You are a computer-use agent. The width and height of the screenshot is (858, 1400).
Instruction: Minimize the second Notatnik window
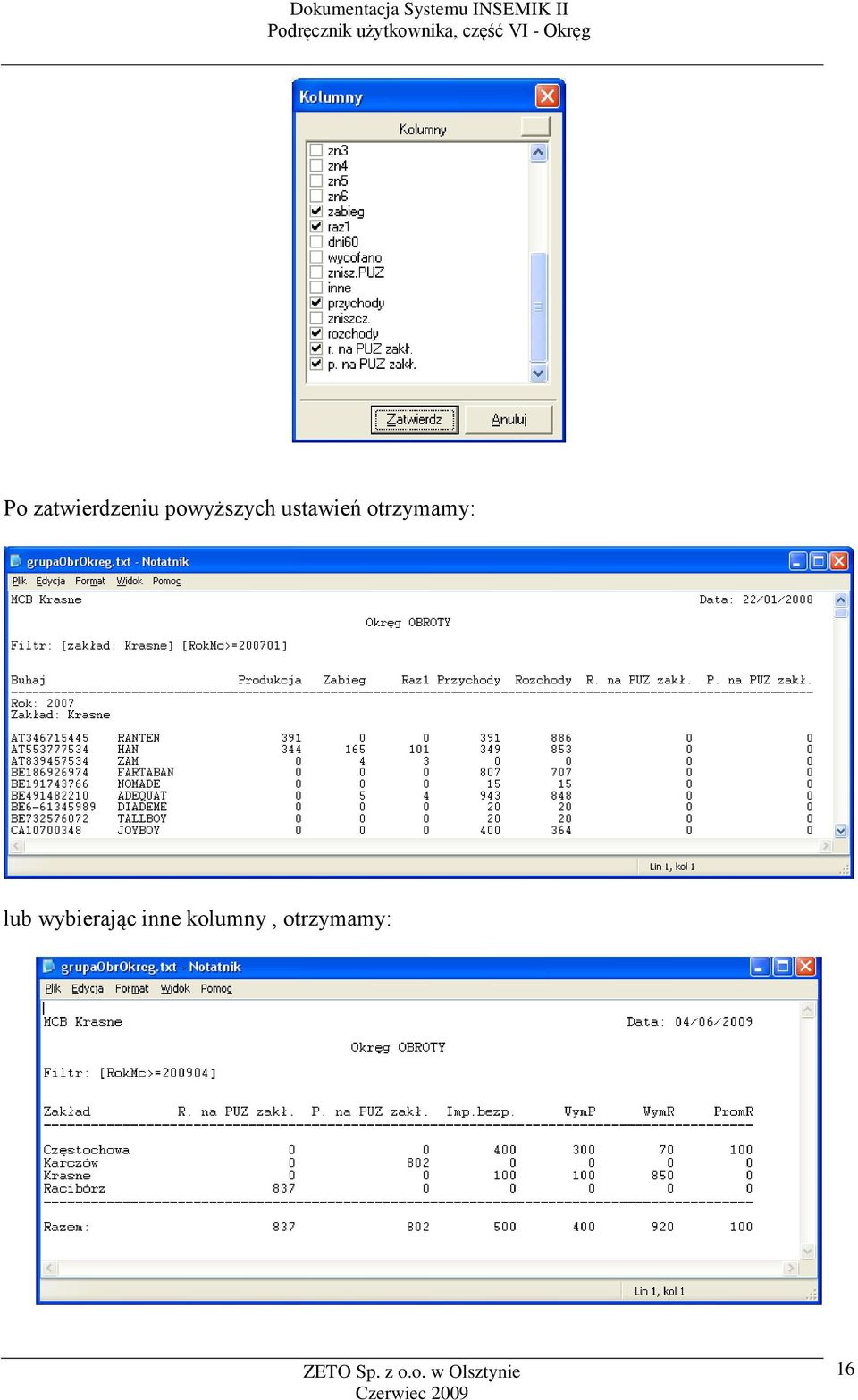pos(761,967)
